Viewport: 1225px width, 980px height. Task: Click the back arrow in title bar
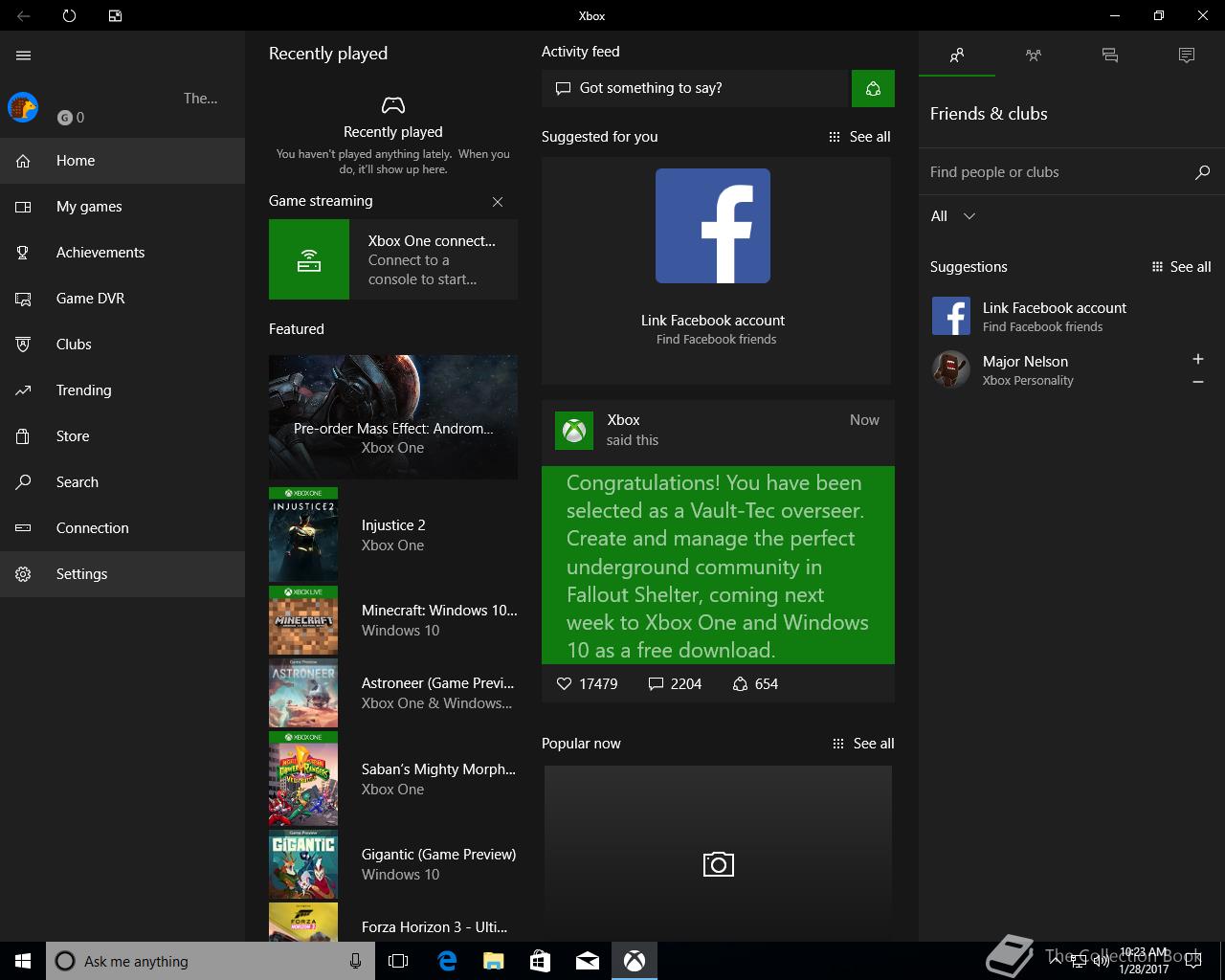pos(24,16)
